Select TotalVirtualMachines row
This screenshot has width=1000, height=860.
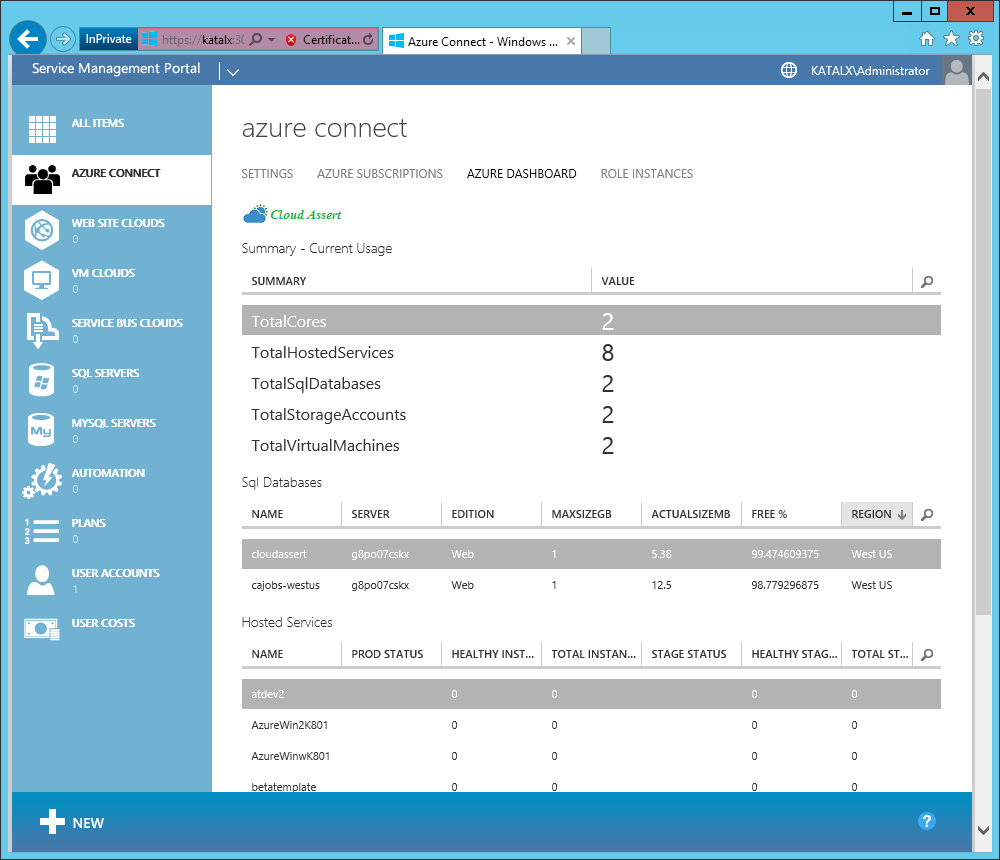pyautogui.click(x=591, y=445)
